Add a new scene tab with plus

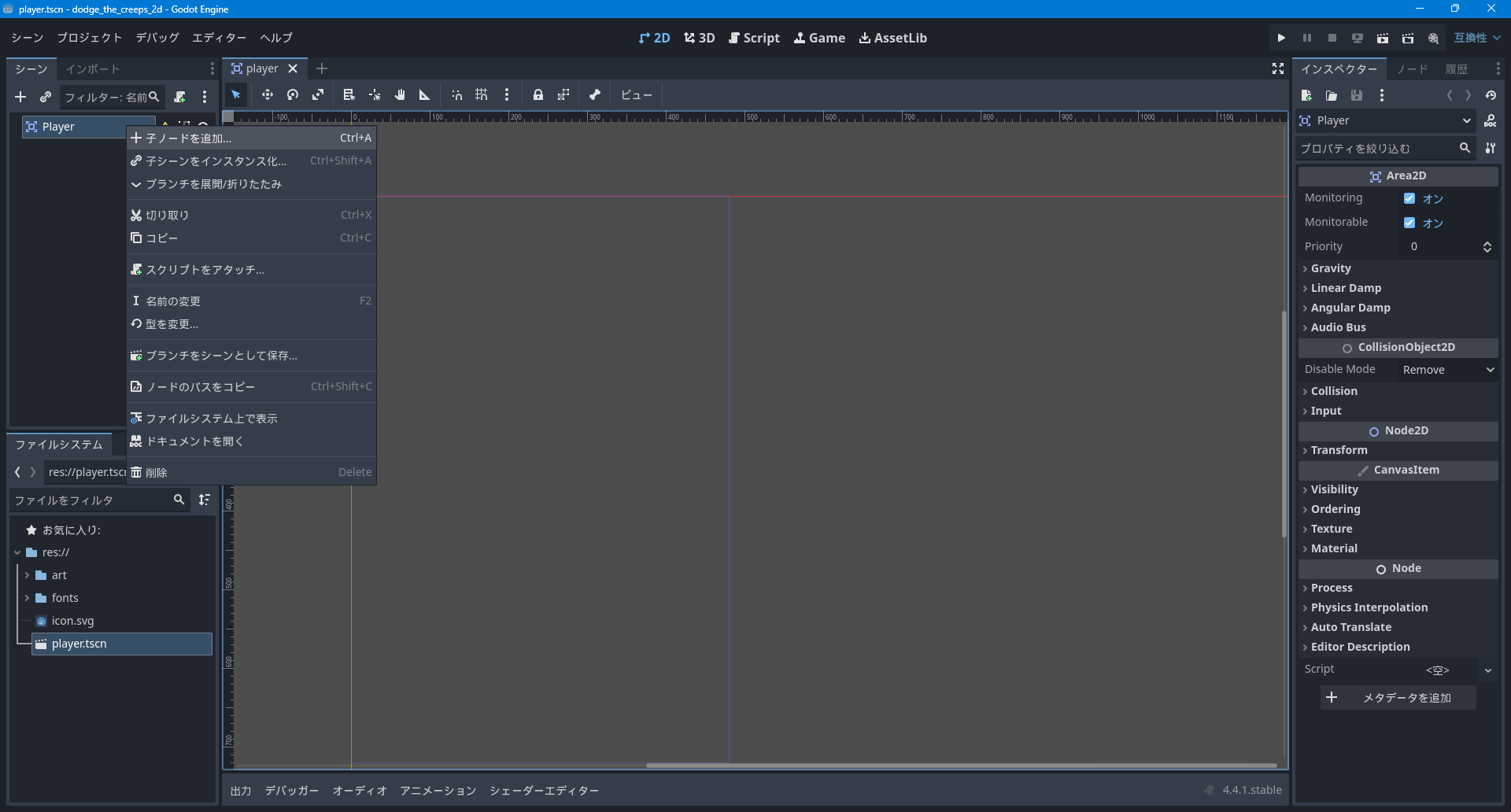(x=322, y=68)
